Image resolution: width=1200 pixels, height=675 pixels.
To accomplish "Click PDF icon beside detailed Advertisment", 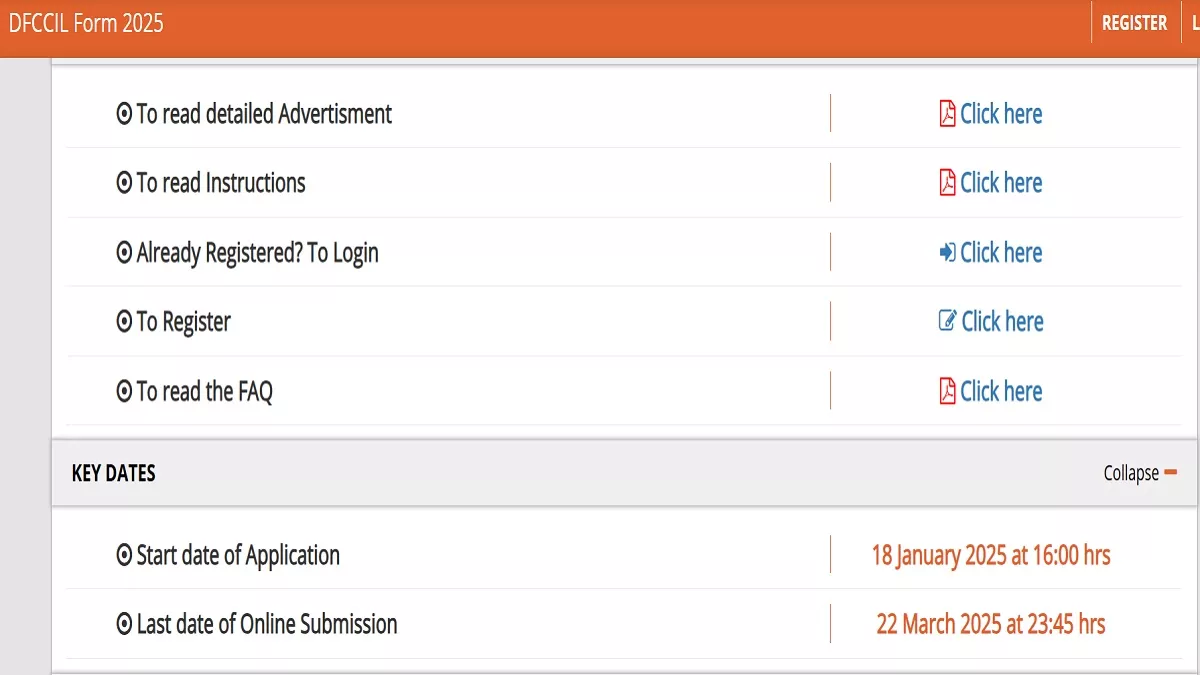I will [x=947, y=114].
